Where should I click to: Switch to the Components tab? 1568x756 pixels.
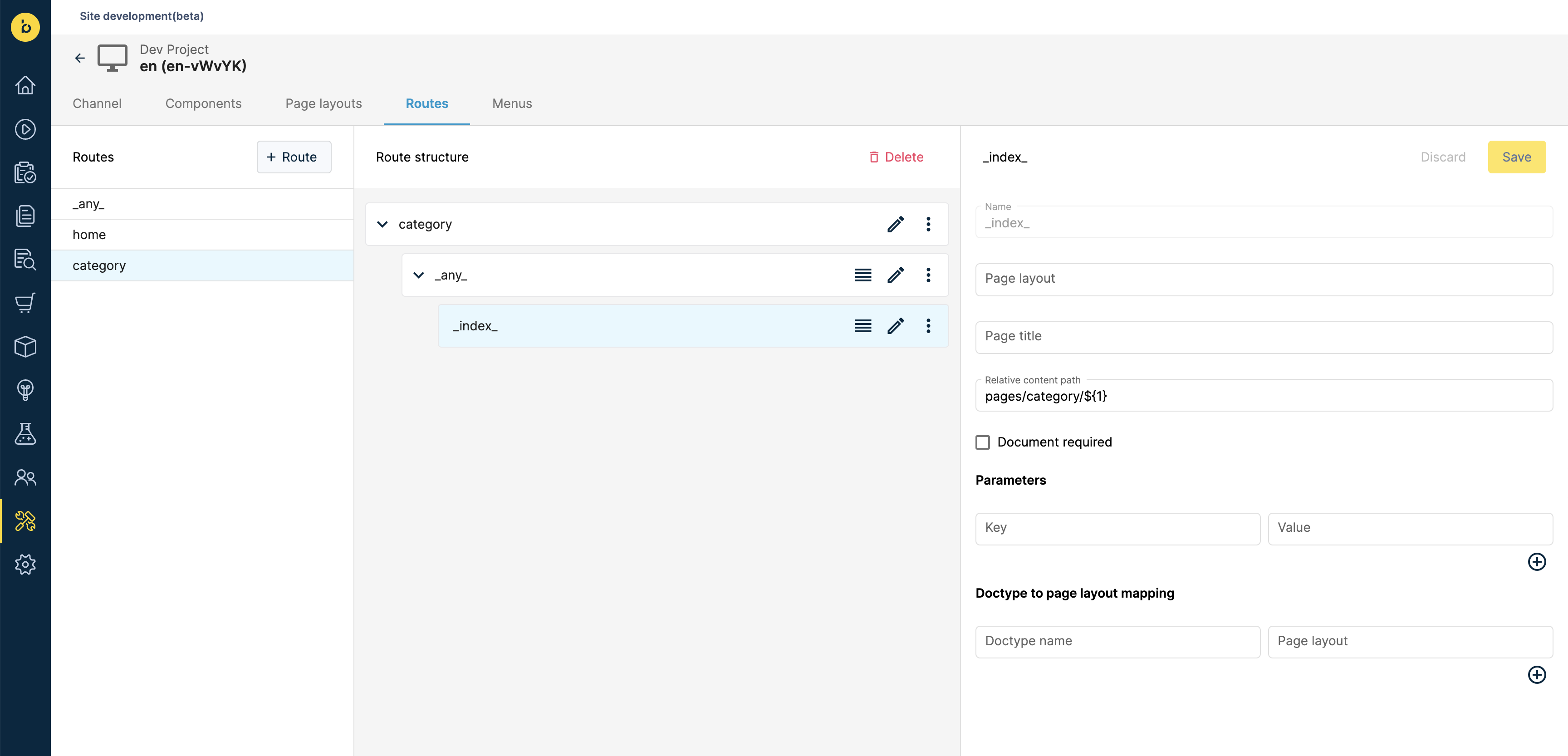(203, 103)
